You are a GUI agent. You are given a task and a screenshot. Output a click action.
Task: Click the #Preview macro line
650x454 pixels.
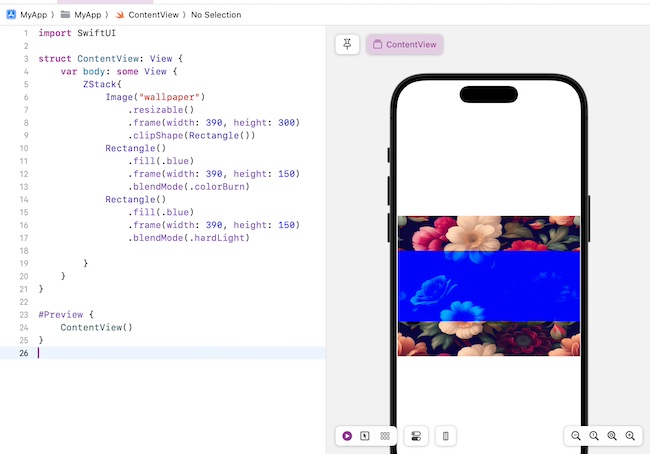[x=66, y=314]
